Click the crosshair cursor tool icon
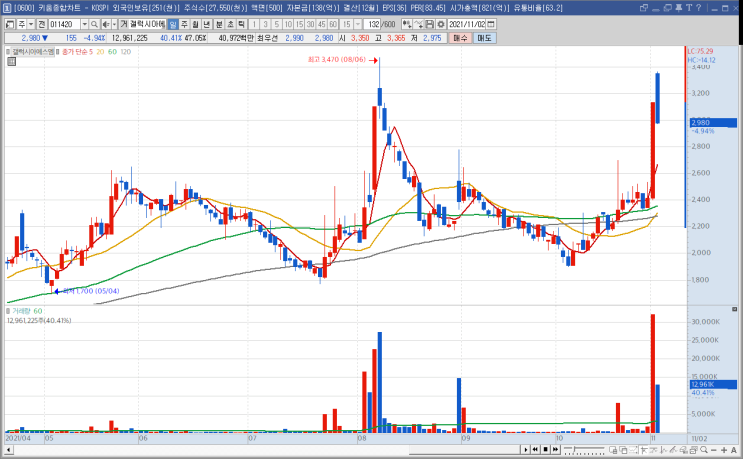This screenshot has height=459, width=743. click(643, 450)
